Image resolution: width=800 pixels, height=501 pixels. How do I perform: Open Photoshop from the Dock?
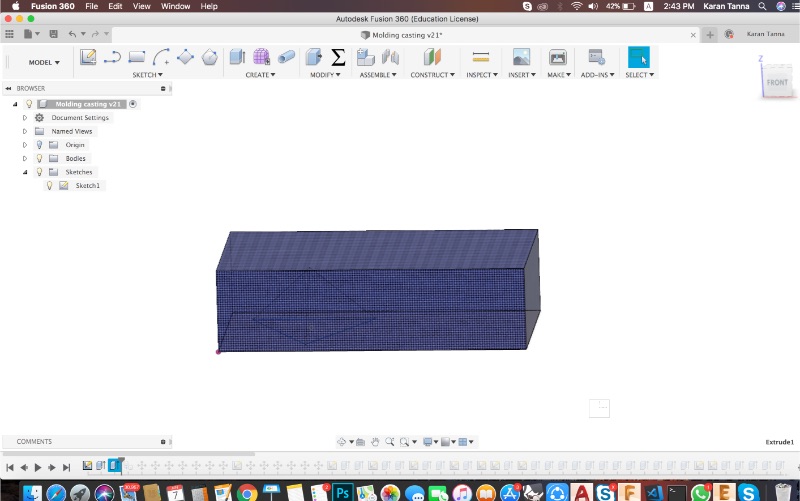[x=342, y=493]
